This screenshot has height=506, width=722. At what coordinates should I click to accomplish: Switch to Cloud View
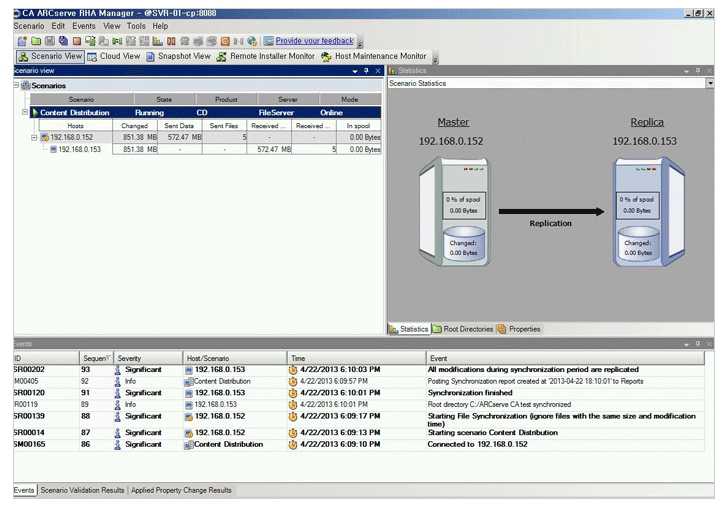click(x=114, y=56)
